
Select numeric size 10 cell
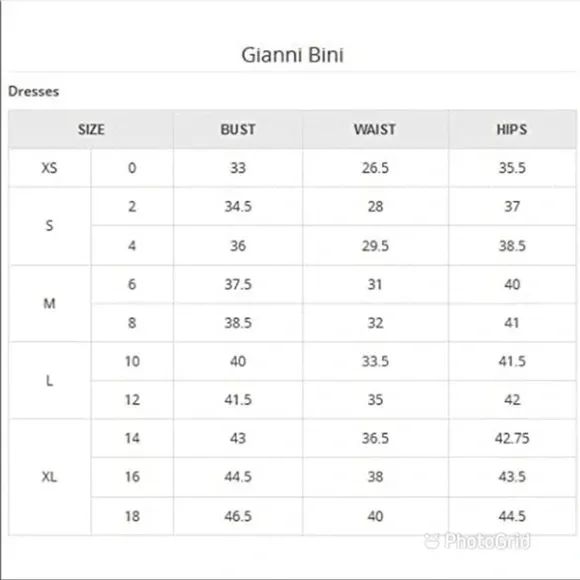[x=132, y=361]
